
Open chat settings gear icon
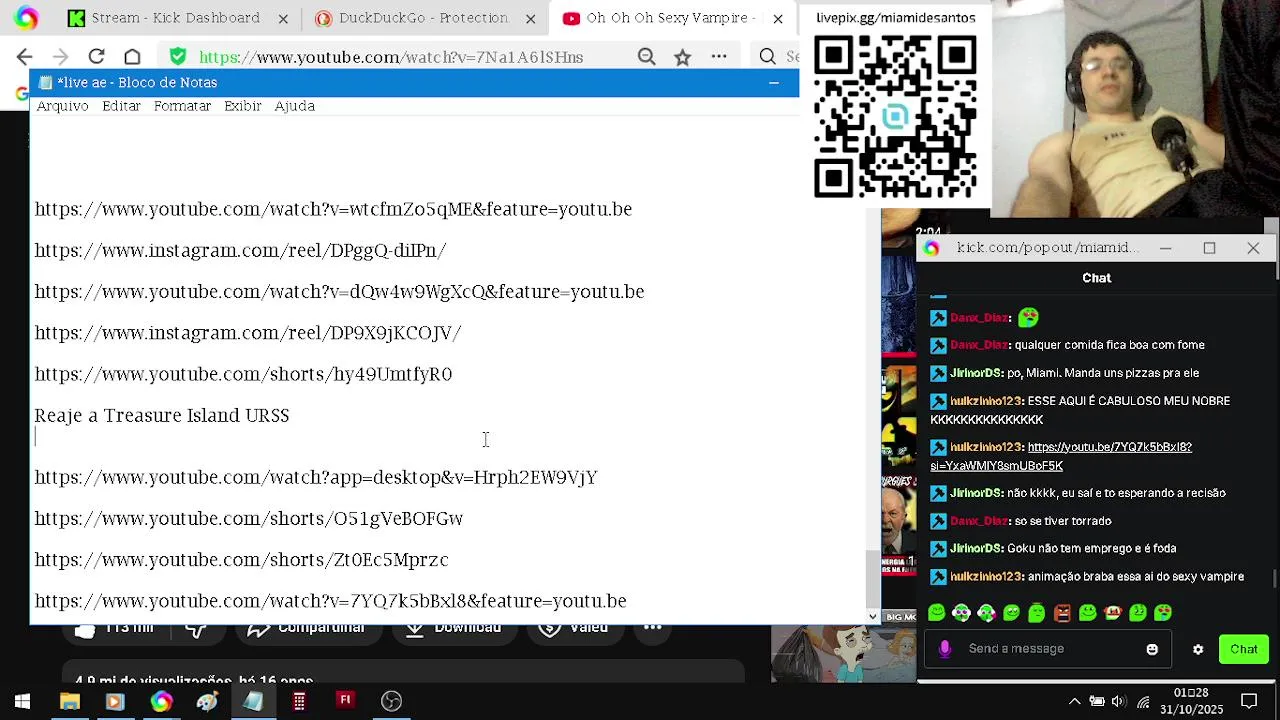(x=1198, y=650)
